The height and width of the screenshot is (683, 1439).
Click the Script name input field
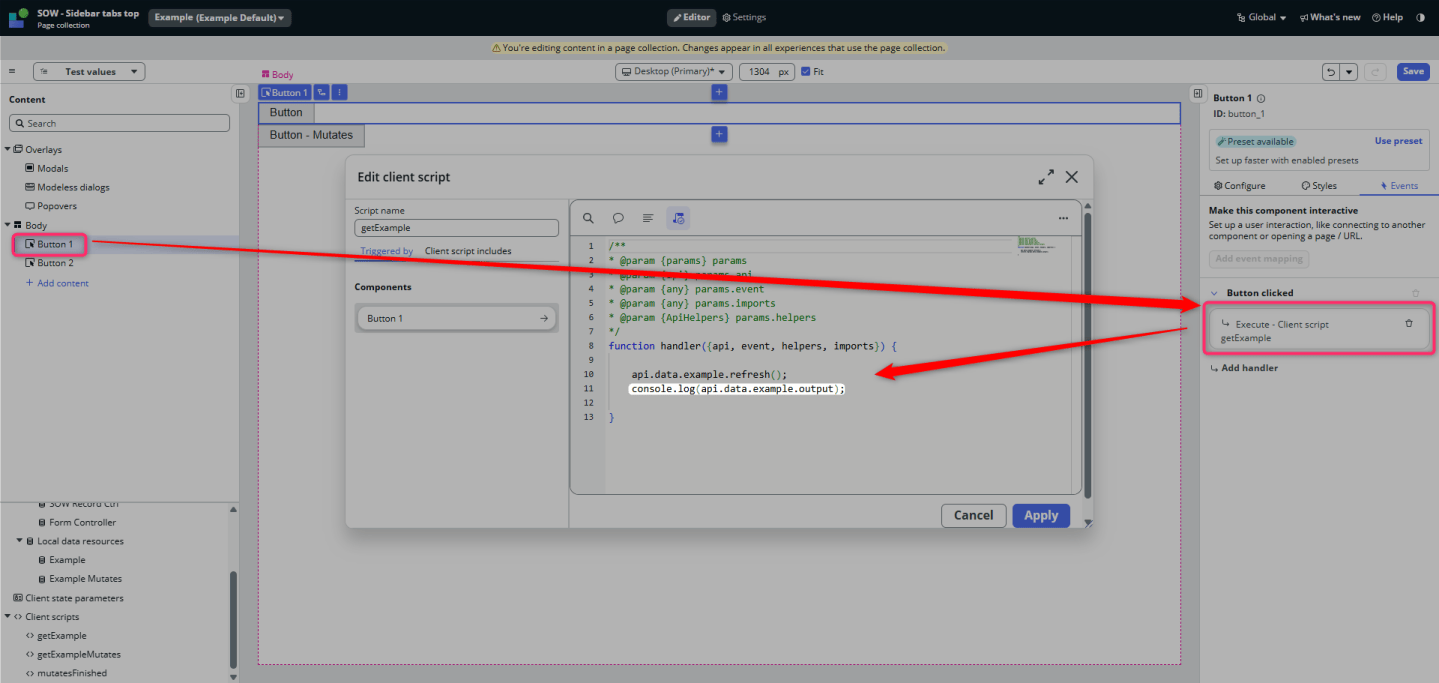(456, 228)
